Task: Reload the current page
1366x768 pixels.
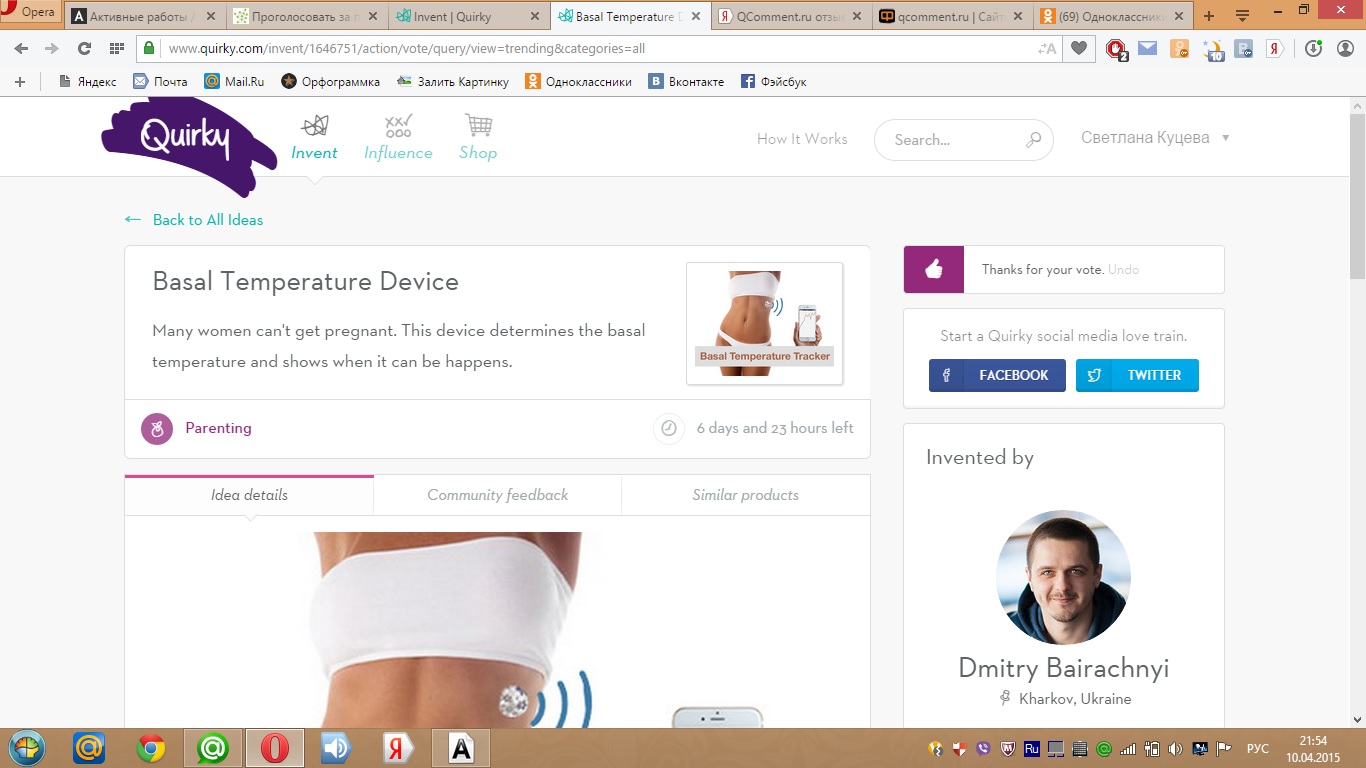Action: 84,48
